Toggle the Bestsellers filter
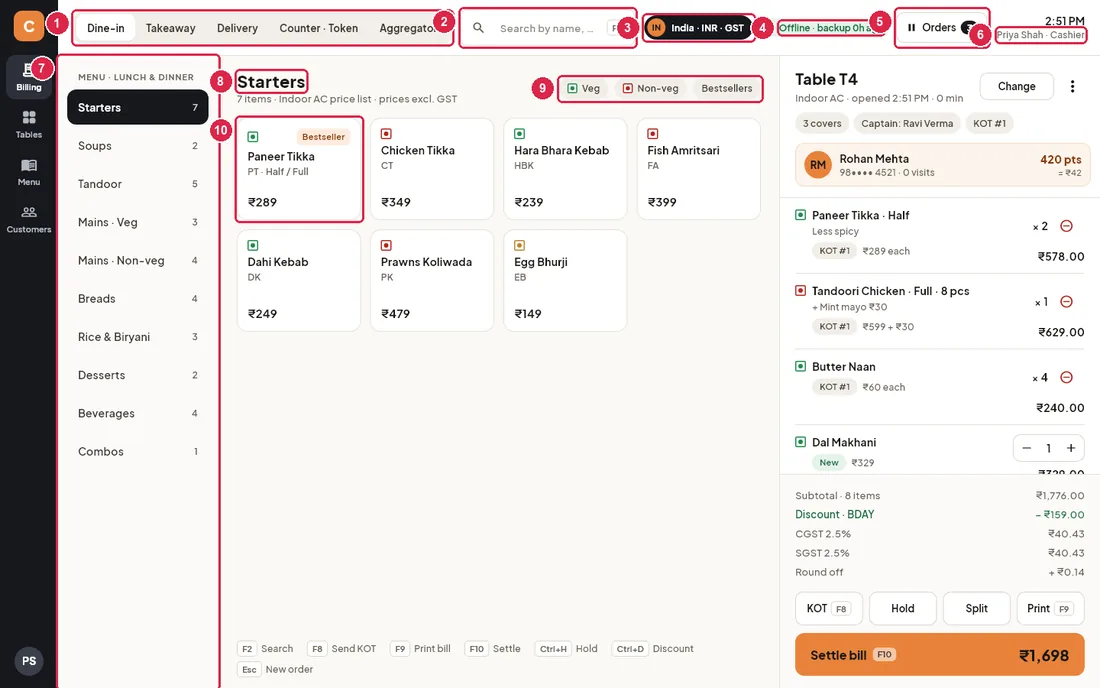The image size is (1100, 688). (x=727, y=88)
